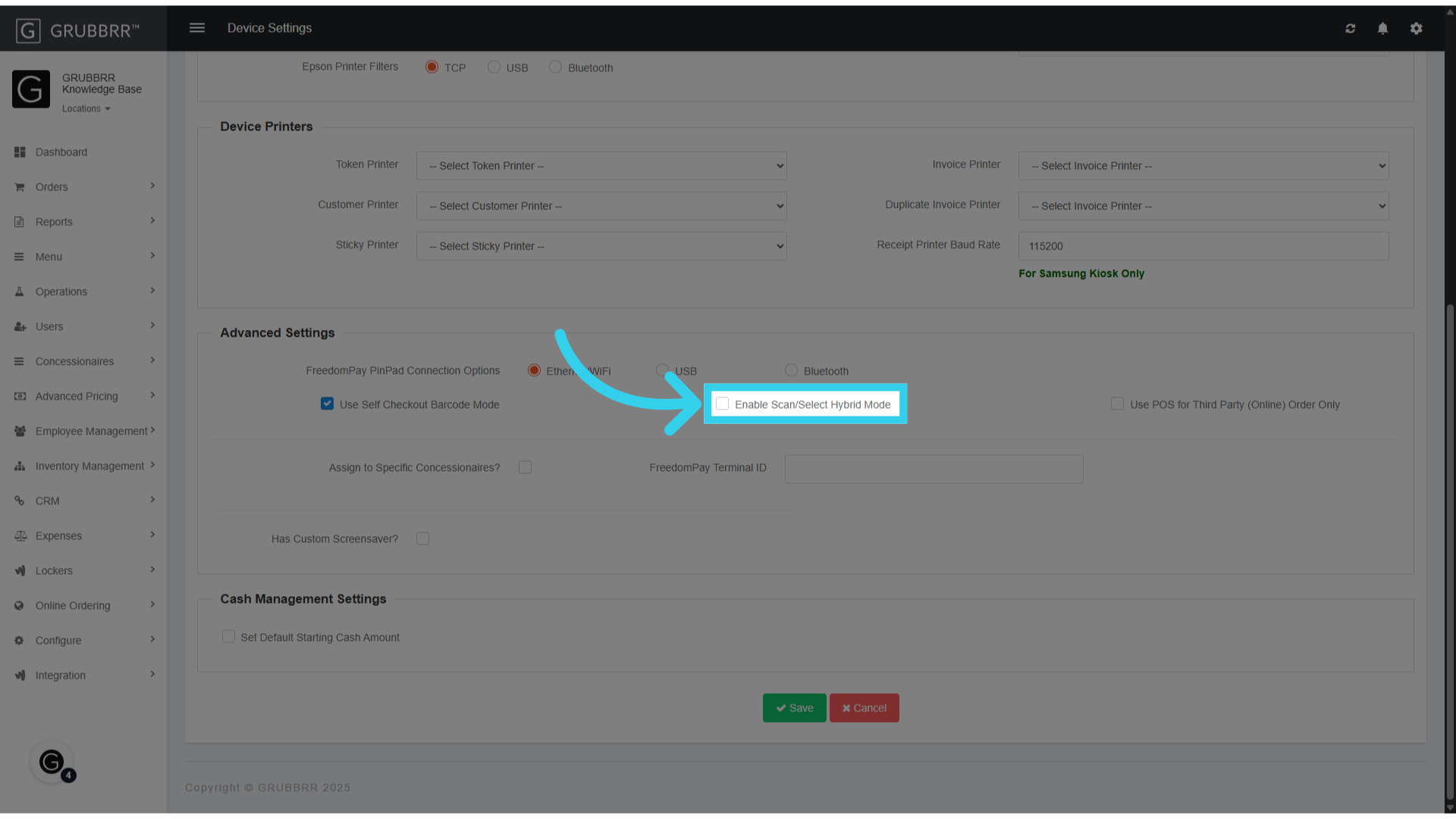Open the Invoice Printer dropdown
This screenshot has height=819, width=1456.
[1203, 165]
